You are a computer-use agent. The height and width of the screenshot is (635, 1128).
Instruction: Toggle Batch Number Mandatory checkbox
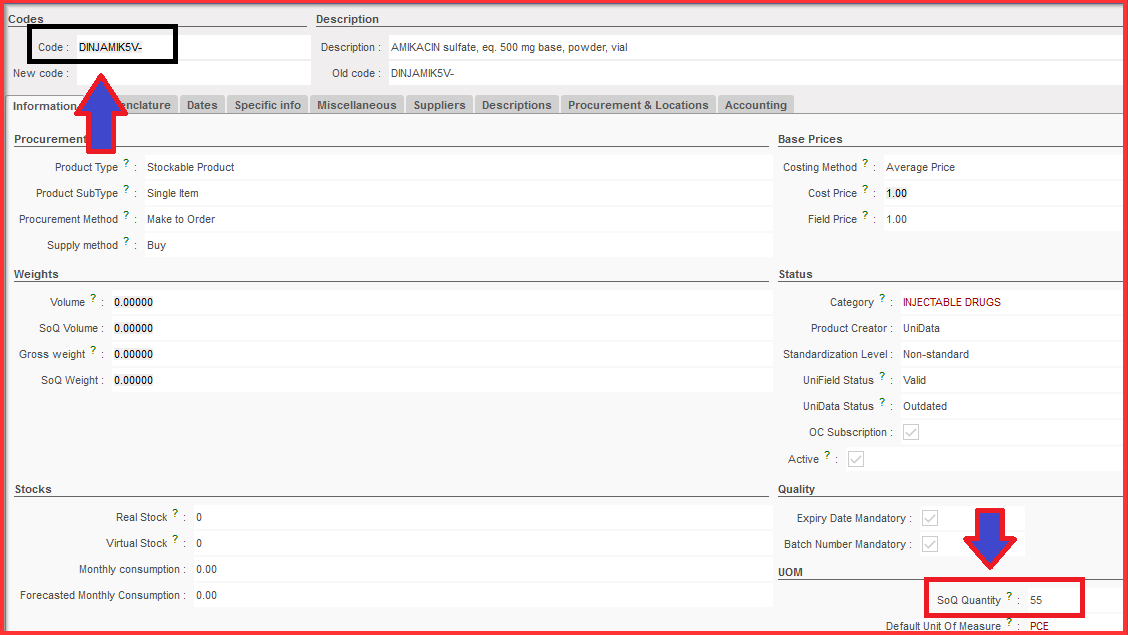930,544
